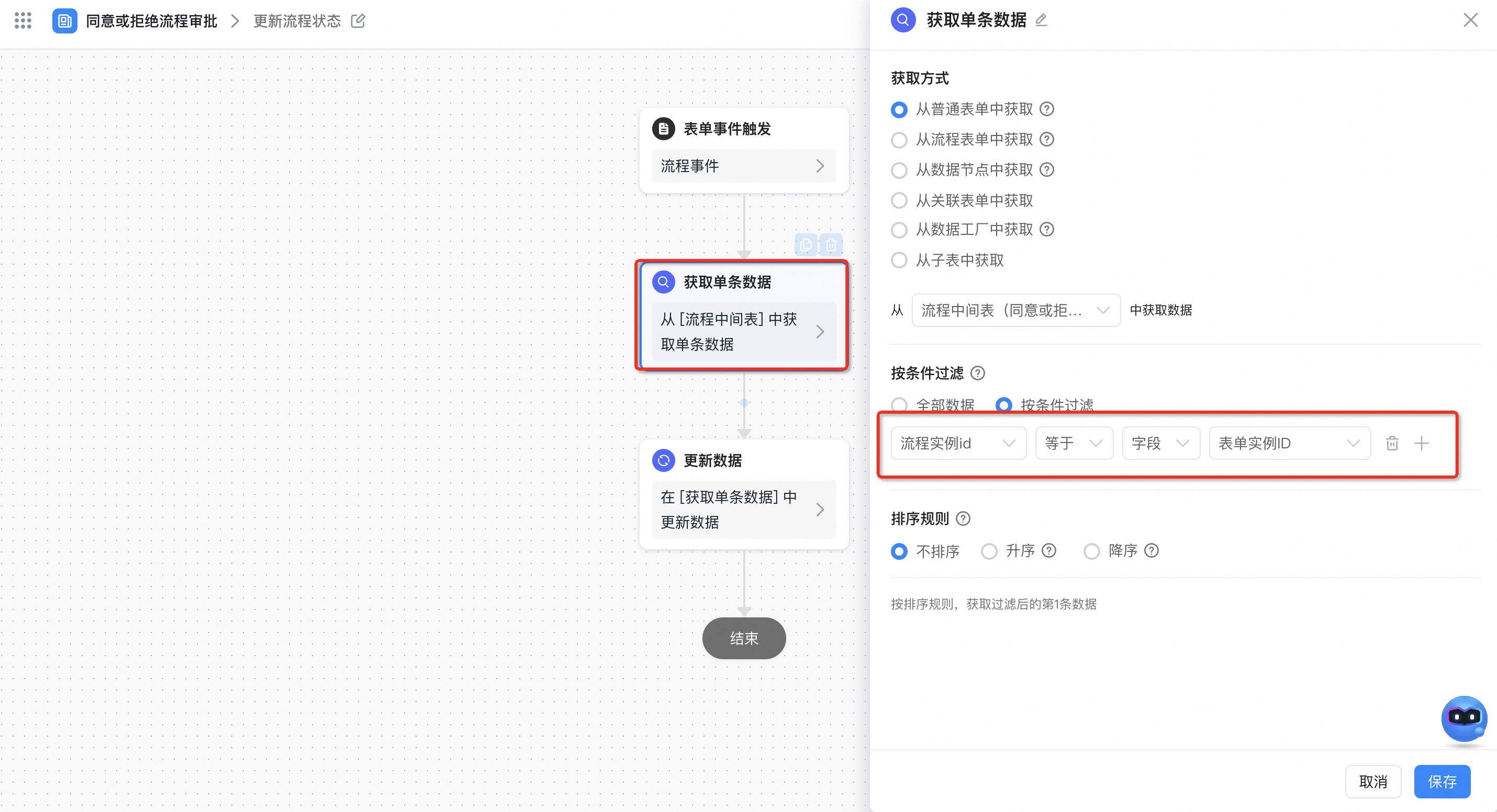
Task: Open the 字段 value type dropdown
Action: click(1160, 443)
